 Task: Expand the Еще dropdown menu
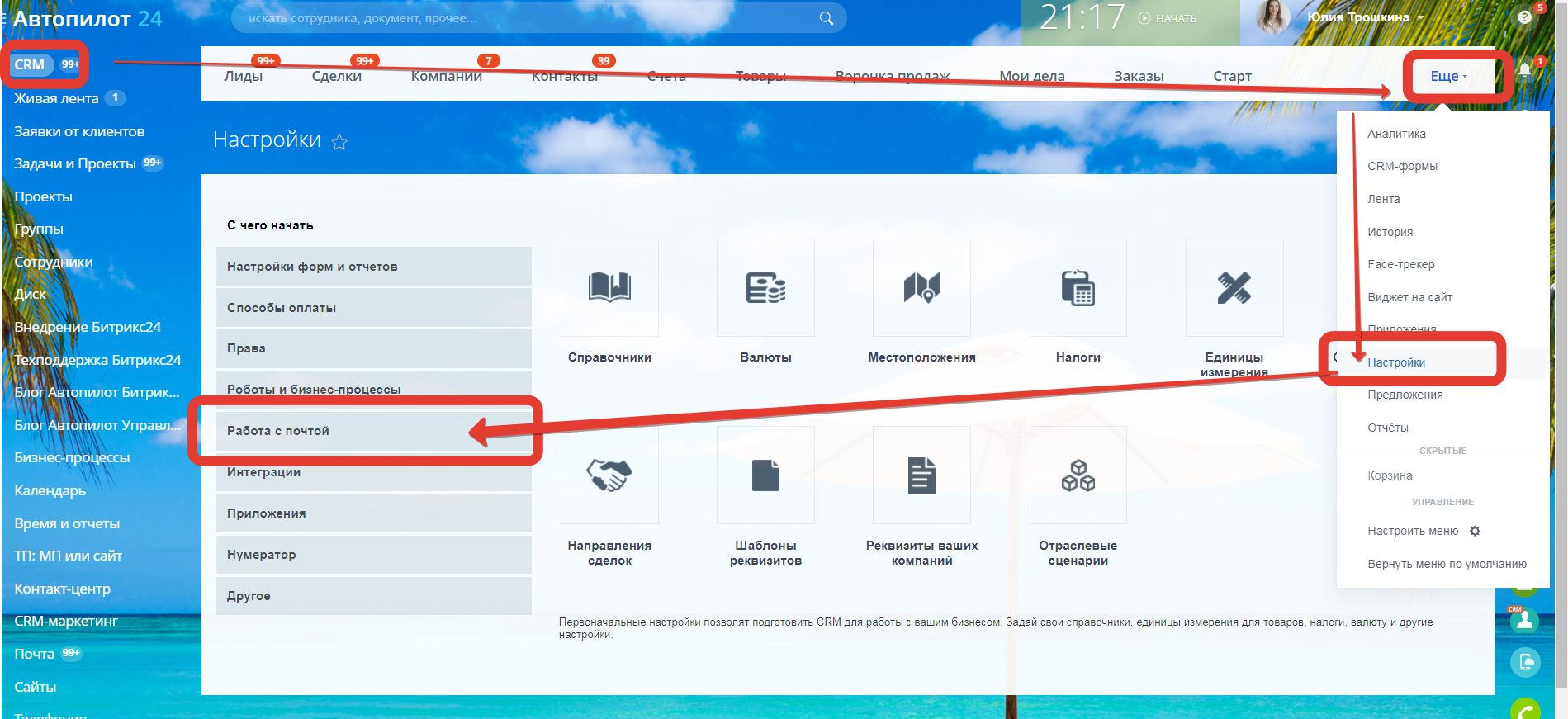tap(1448, 76)
